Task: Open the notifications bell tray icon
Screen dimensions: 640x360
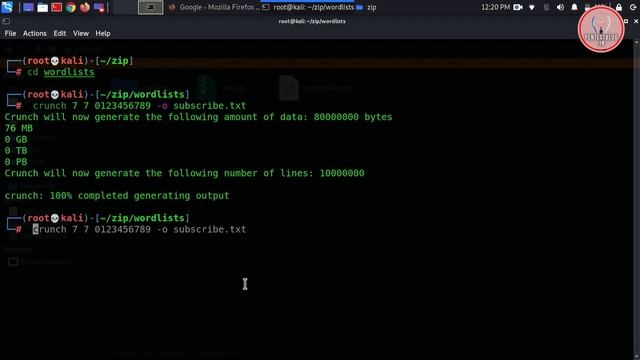Action: click(x=574, y=7)
